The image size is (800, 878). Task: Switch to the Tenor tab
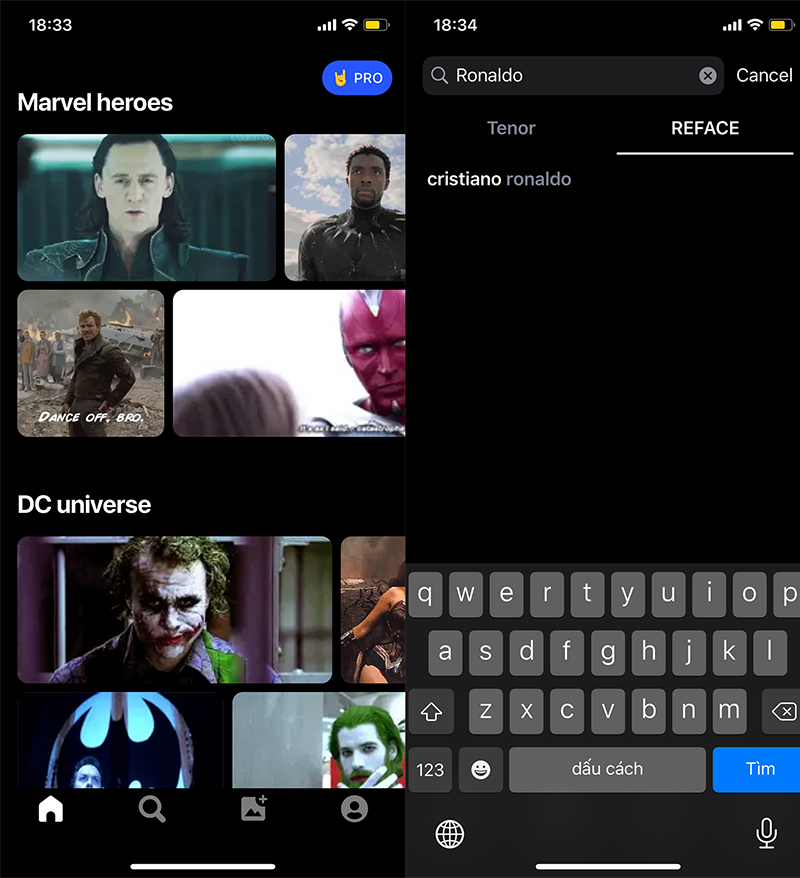(511, 128)
